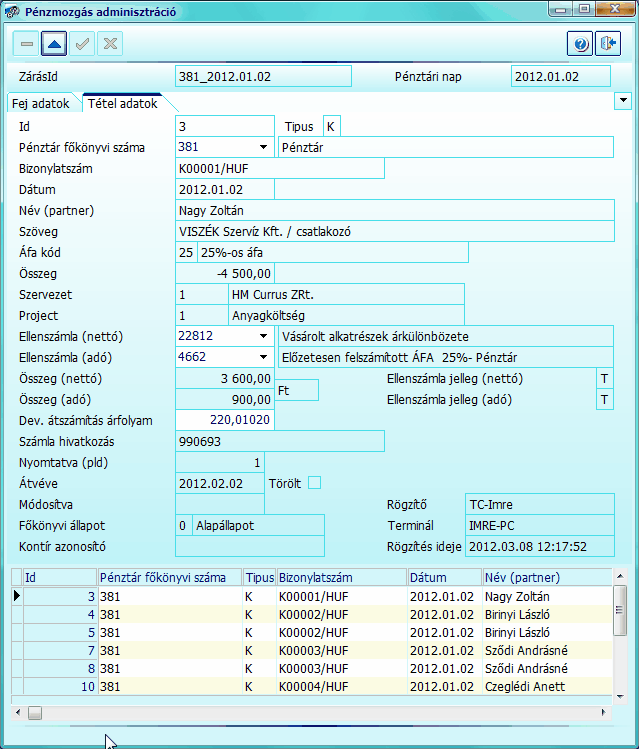639x749 pixels.
Task: Click the Főkönyvi állapot Alapállapot field
Action: tap(258, 525)
